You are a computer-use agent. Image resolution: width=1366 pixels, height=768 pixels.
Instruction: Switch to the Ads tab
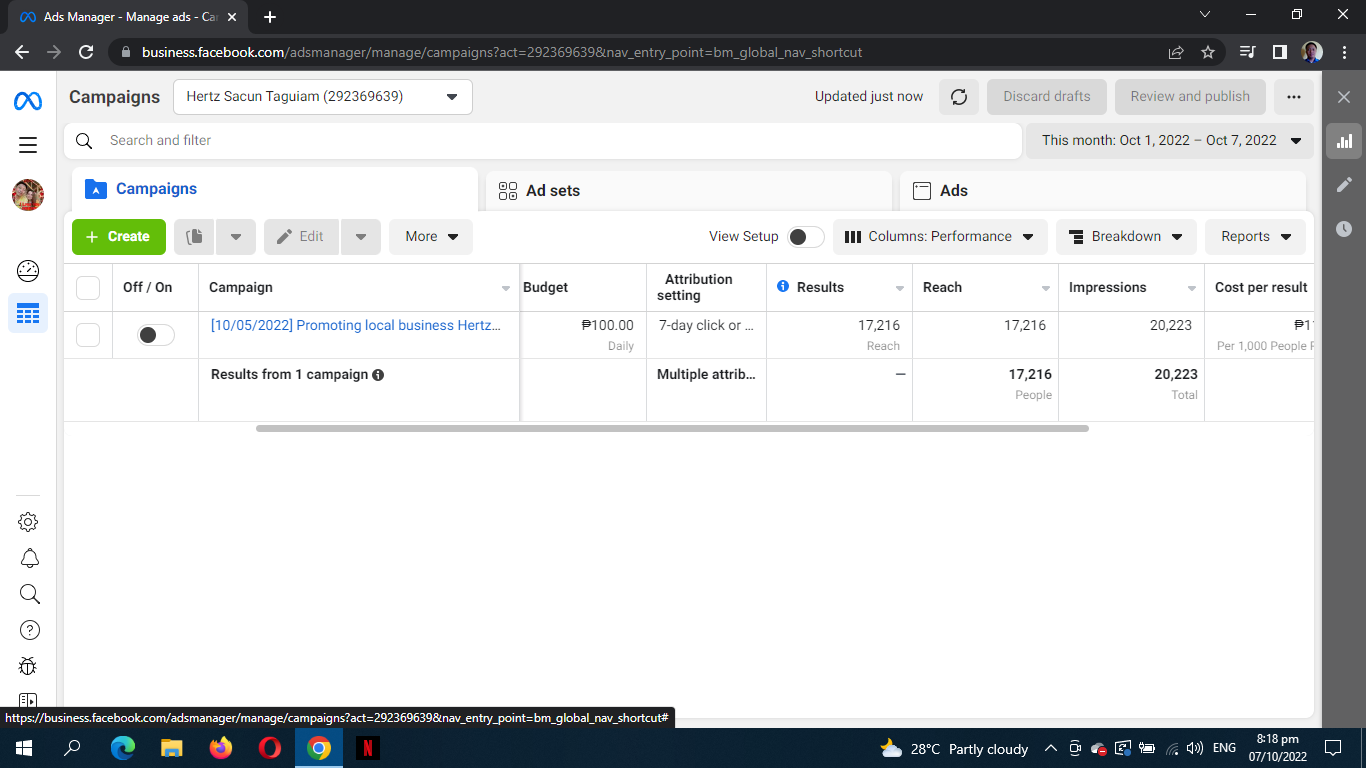coord(1103,191)
